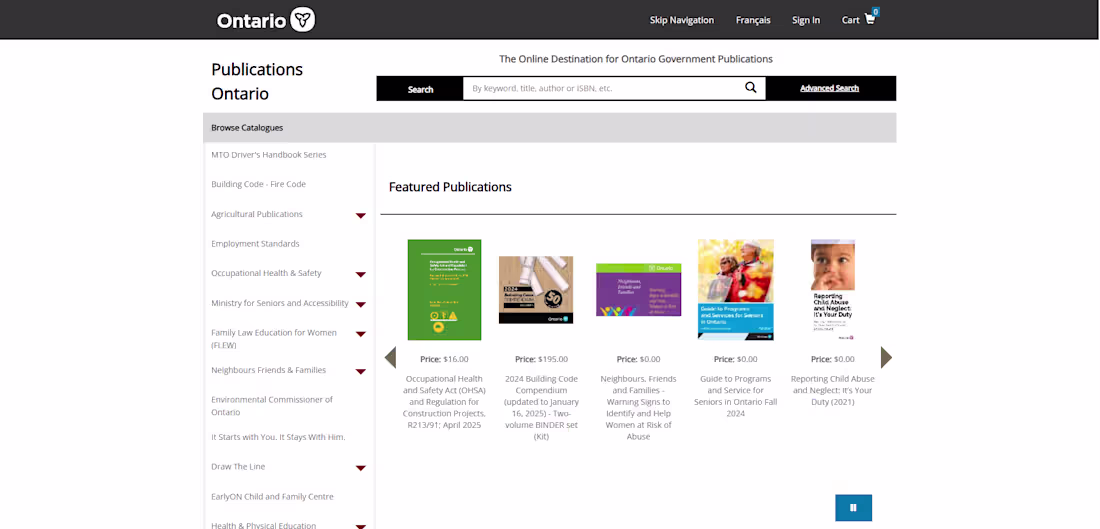This screenshot has height=529, width=1100.
Task: Click the Ontario trillium logo
Action: [266, 20]
